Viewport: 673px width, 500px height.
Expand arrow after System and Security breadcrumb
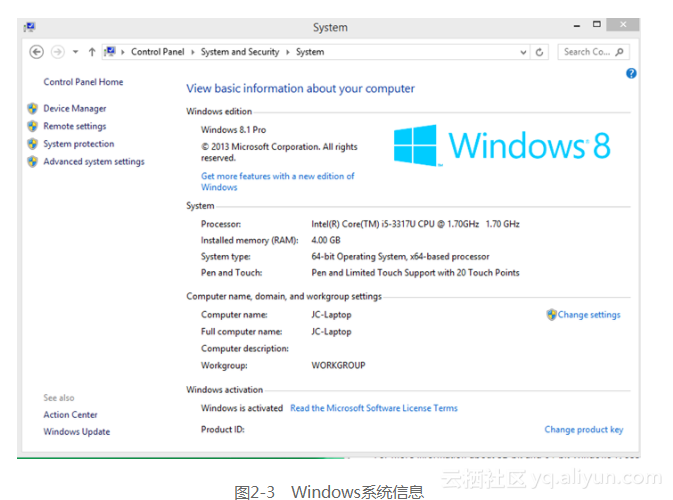[x=288, y=52]
